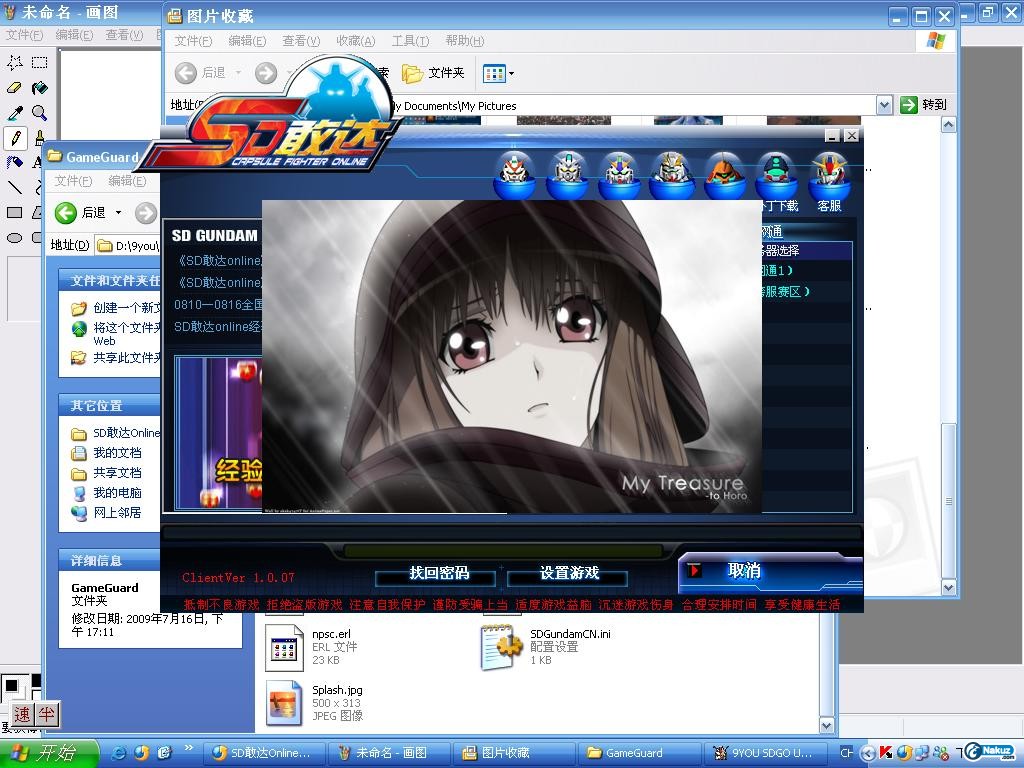1024x768 pixels.
Task: Open 网上邻居 link in GameGuard sidebar
Action: pos(117,513)
